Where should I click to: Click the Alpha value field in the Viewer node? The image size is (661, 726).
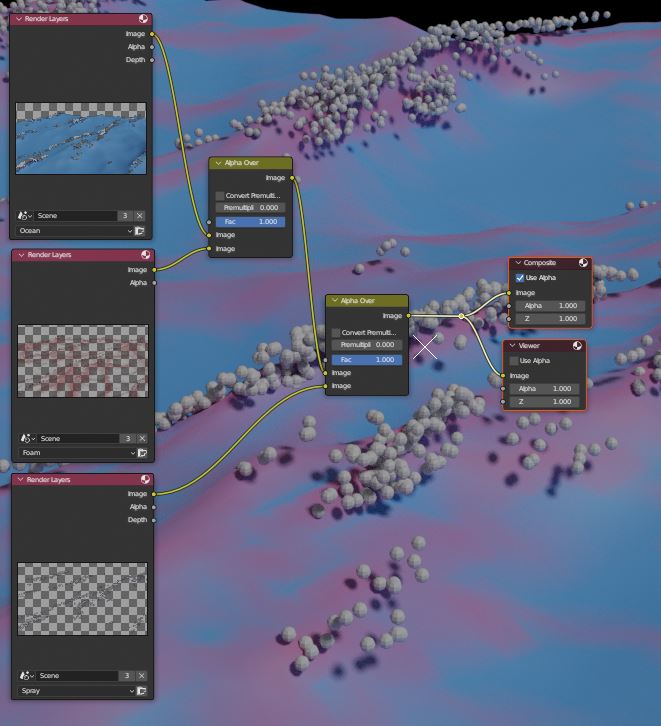coord(546,388)
